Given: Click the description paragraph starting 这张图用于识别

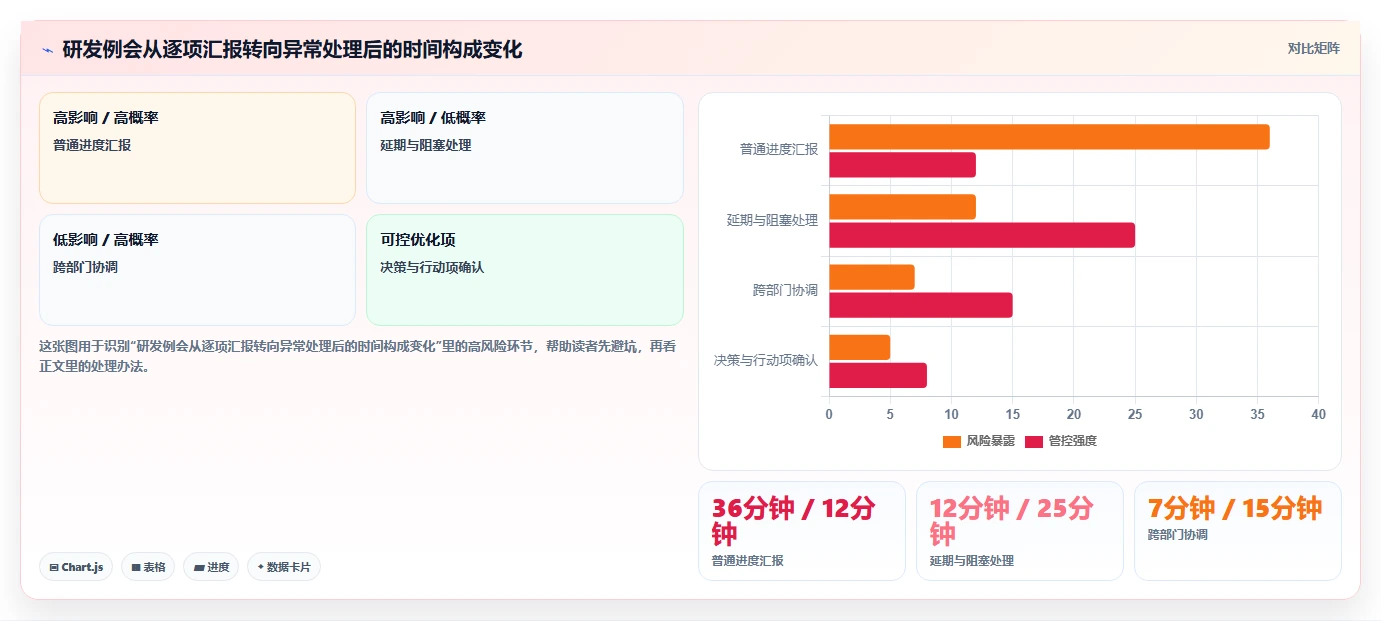Looking at the screenshot, I should (x=360, y=356).
